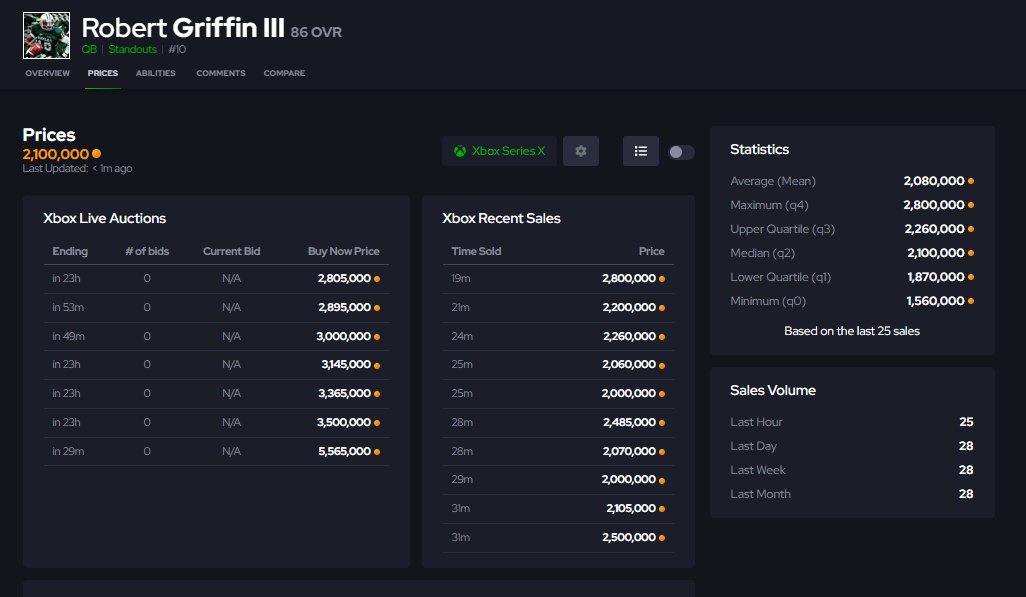The height and width of the screenshot is (597, 1026).
Task: Click the Lower Quartile (q1) value 1,870,000
Action: pos(936,277)
